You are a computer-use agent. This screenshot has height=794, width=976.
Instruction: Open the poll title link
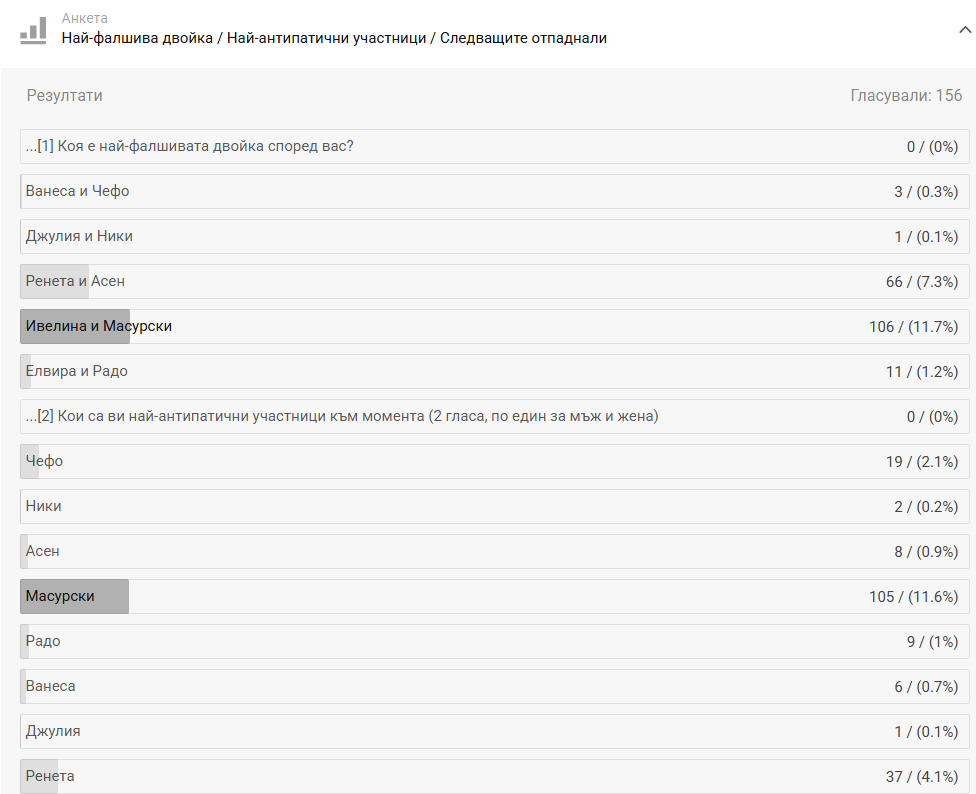334,38
